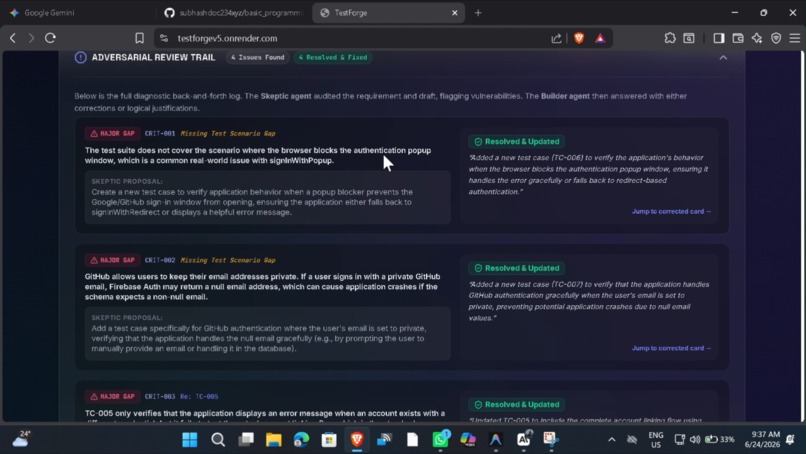Click the Brave Rewards triangle icon
806x454 pixels.
600,38
